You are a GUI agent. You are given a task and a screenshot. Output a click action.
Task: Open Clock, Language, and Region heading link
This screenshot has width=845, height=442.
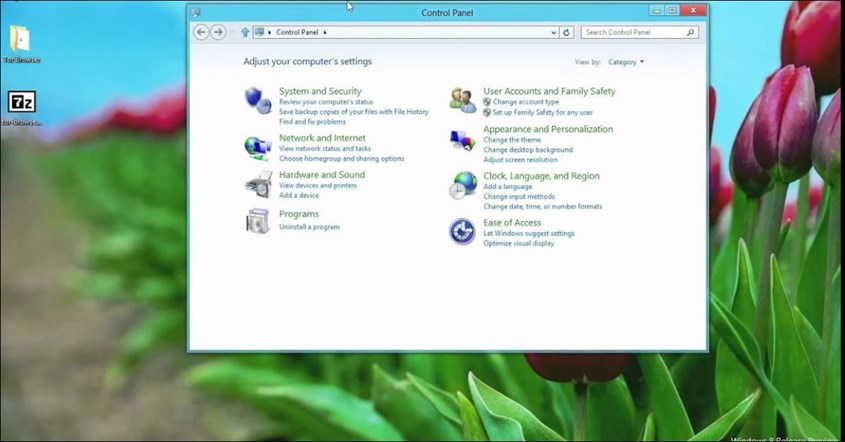tap(541, 176)
